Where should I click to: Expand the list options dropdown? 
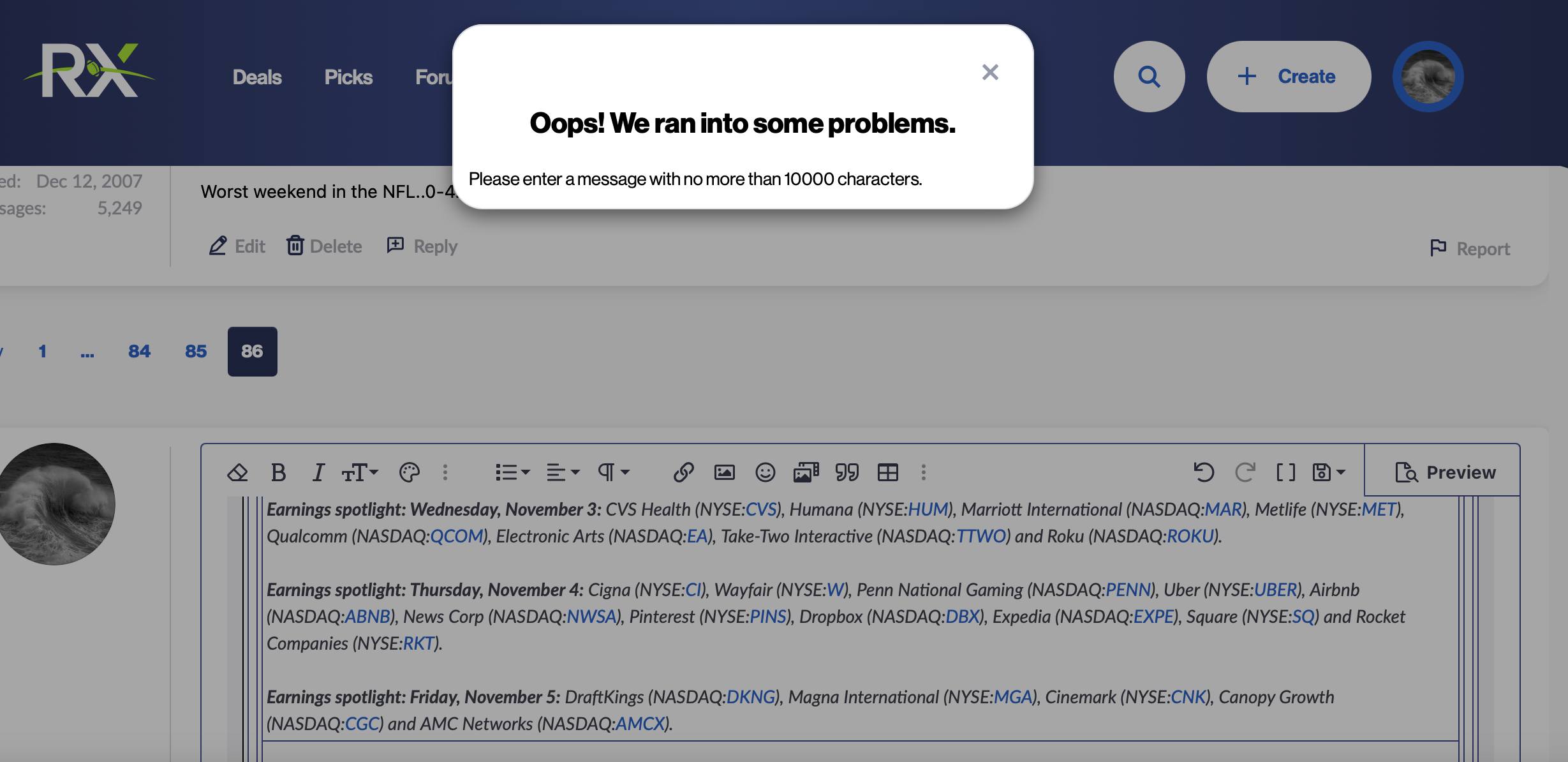tap(512, 472)
